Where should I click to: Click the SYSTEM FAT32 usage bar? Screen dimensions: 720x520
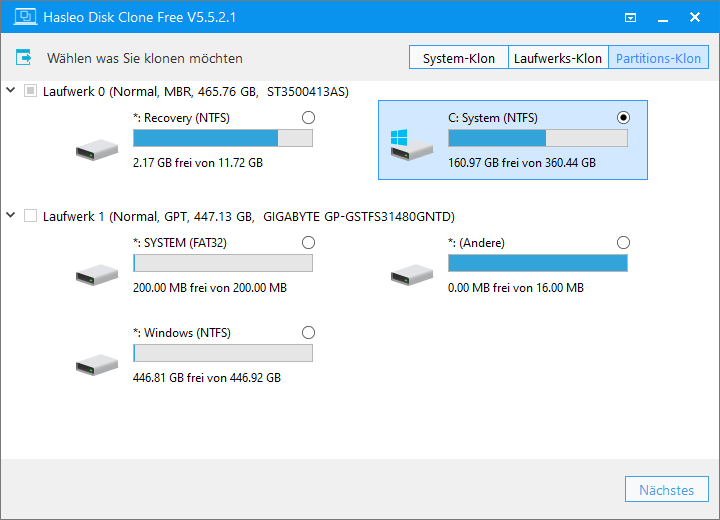pyautogui.click(x=223, y=263)
